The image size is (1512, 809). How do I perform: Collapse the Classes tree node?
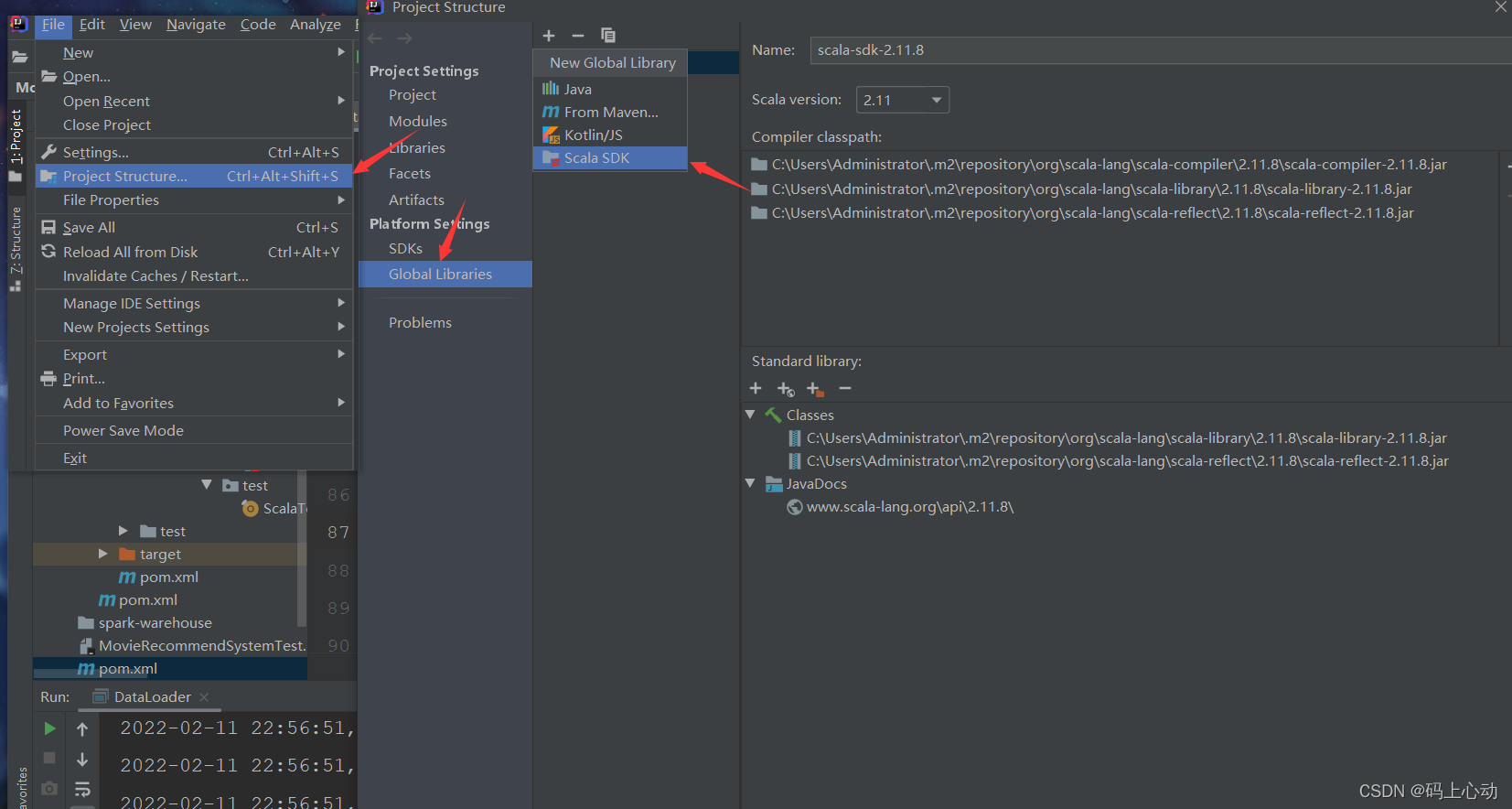[751, 415]
